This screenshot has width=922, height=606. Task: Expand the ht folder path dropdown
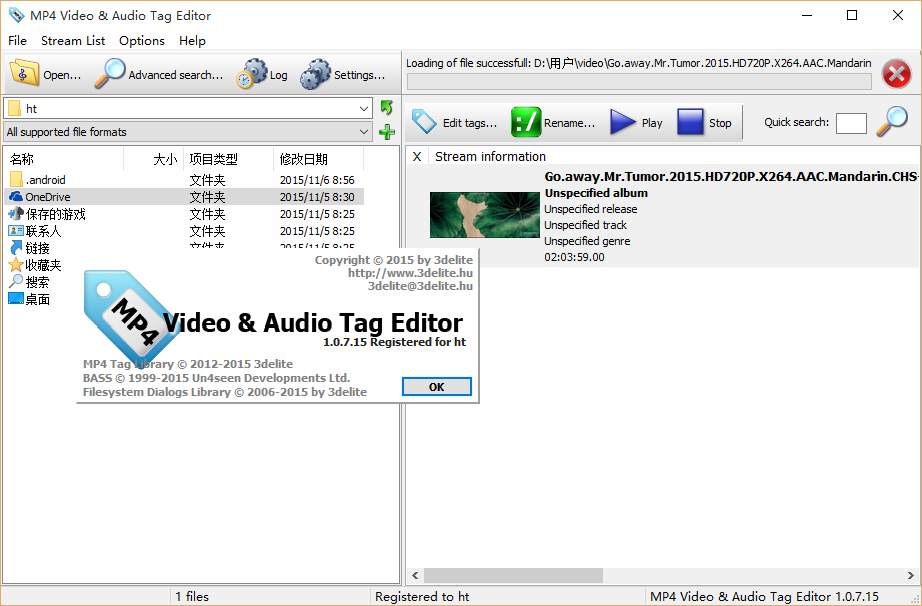point(364,108)
